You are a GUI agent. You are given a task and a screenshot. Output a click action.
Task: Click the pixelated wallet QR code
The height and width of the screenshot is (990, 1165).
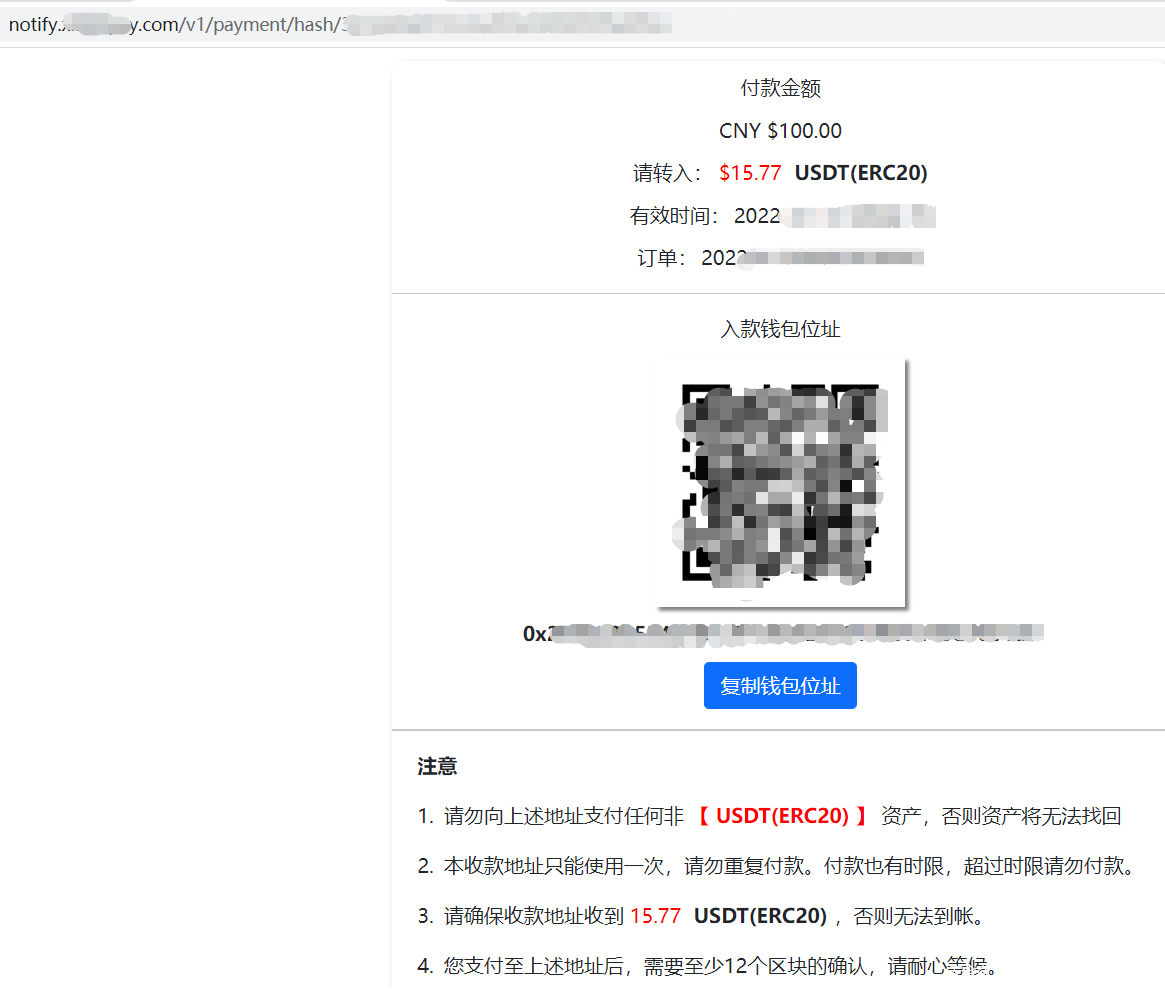pyautogui.click(x=781, y=483)
